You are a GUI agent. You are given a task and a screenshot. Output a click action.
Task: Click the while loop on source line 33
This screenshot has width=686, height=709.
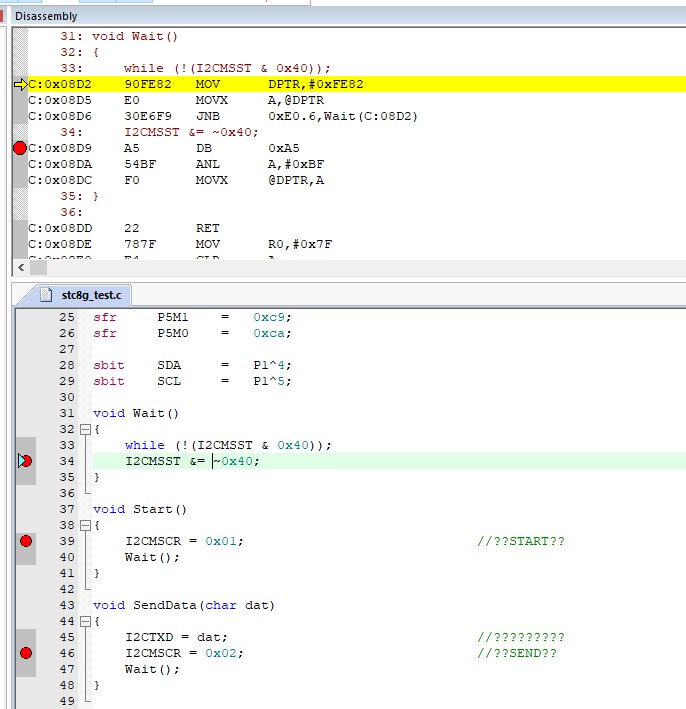[228, 445]
